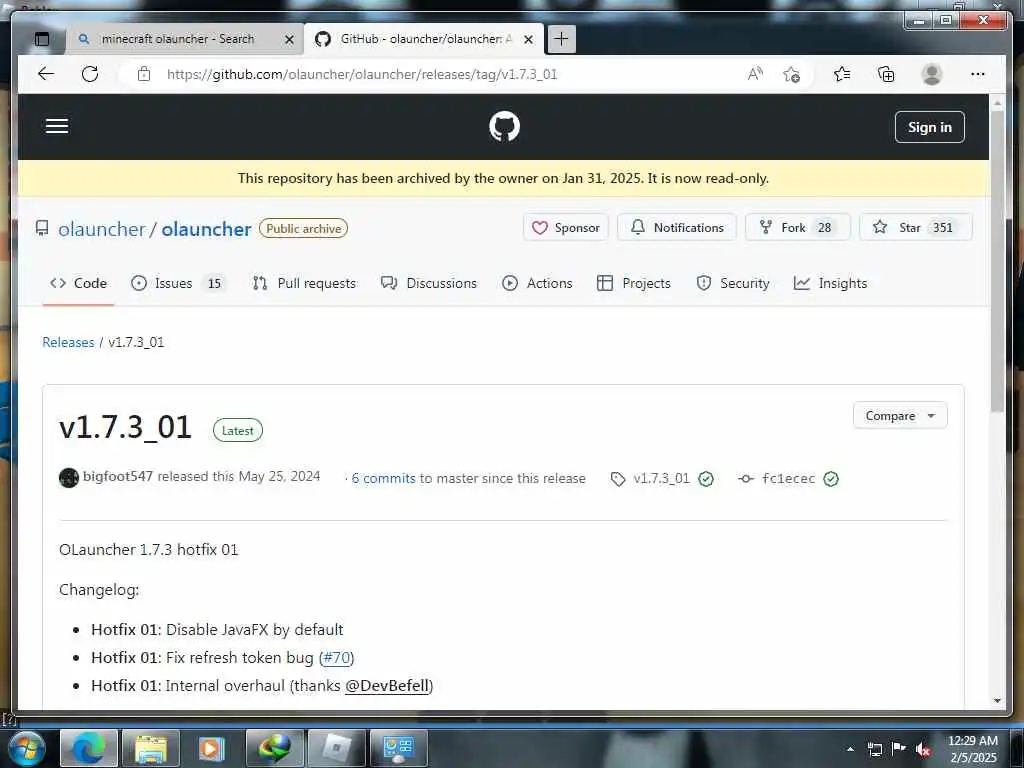Open the control panel taskbar icon
1024x768 pixels.
[398, 748]
